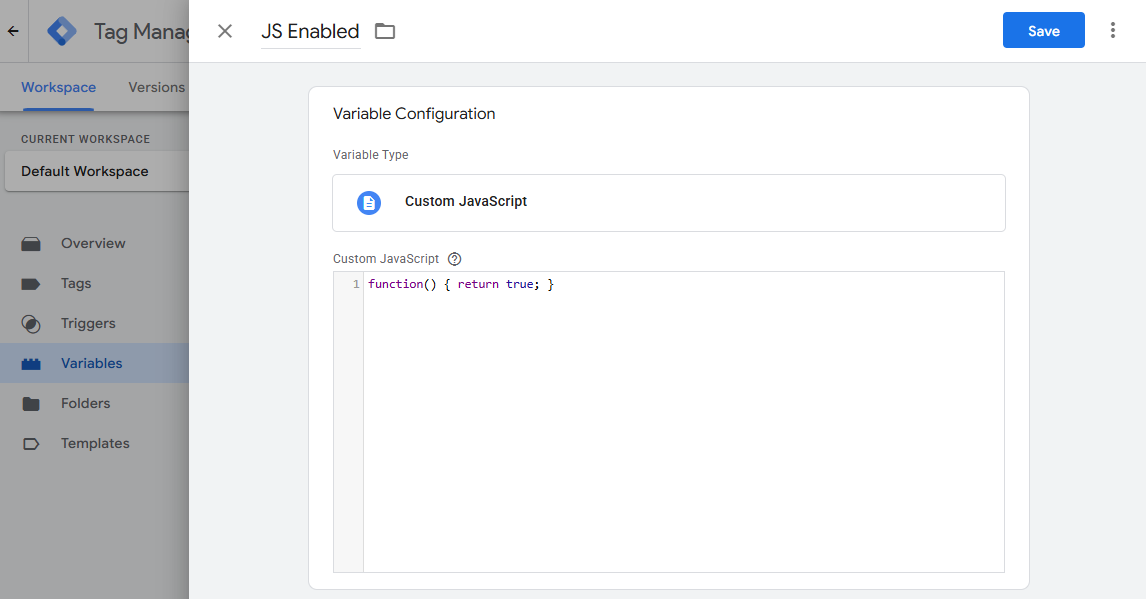Click inside the JavaScript code editor
The width and height of the screenshot is (1146, 599).
[683, 421]
